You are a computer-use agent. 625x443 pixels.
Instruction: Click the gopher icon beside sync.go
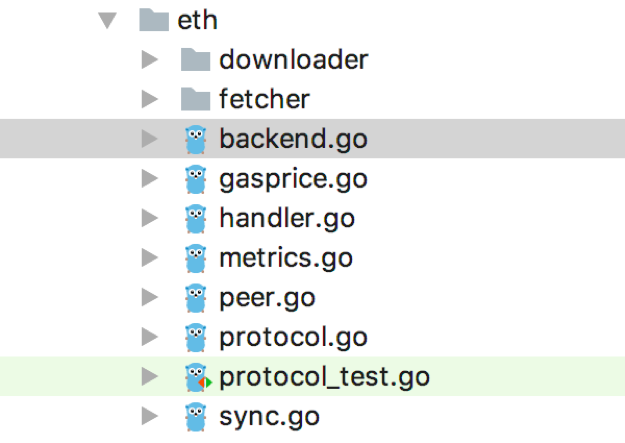196,417
